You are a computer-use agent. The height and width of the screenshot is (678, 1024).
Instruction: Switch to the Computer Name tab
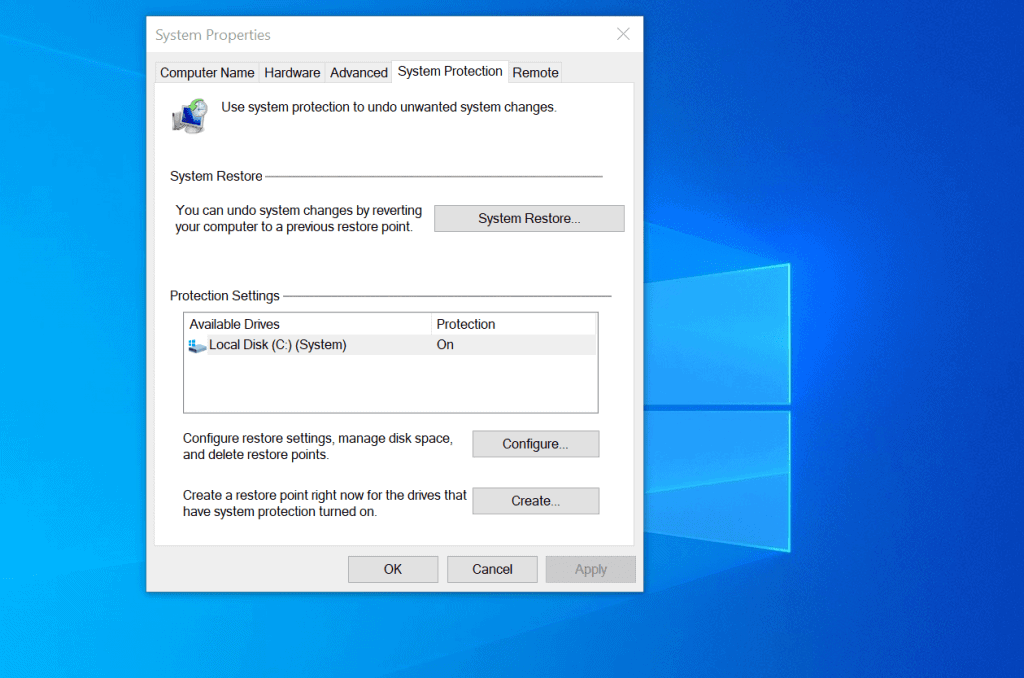coord(207,72)
